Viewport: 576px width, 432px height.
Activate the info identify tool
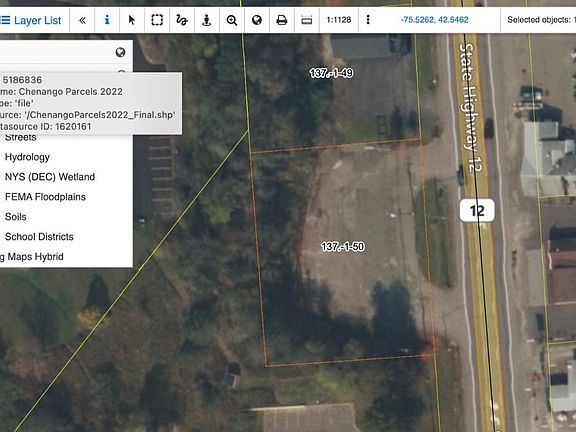pos(107,20)
